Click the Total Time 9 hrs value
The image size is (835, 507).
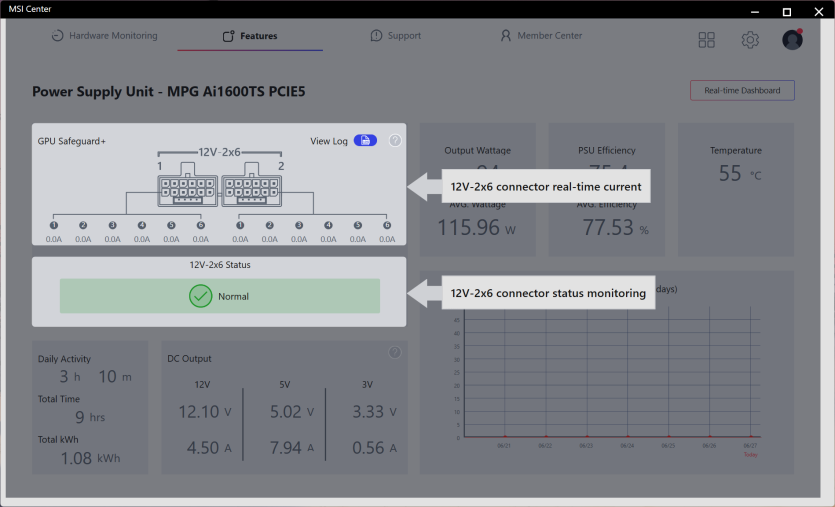[x=90, y=417]
